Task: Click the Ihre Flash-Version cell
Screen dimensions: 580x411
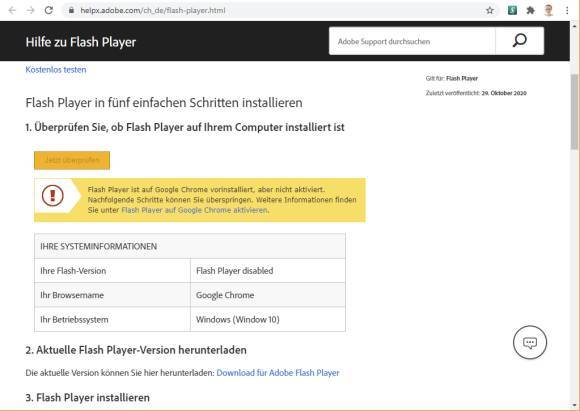Action: pyautogui.click(x=112, y=271)
